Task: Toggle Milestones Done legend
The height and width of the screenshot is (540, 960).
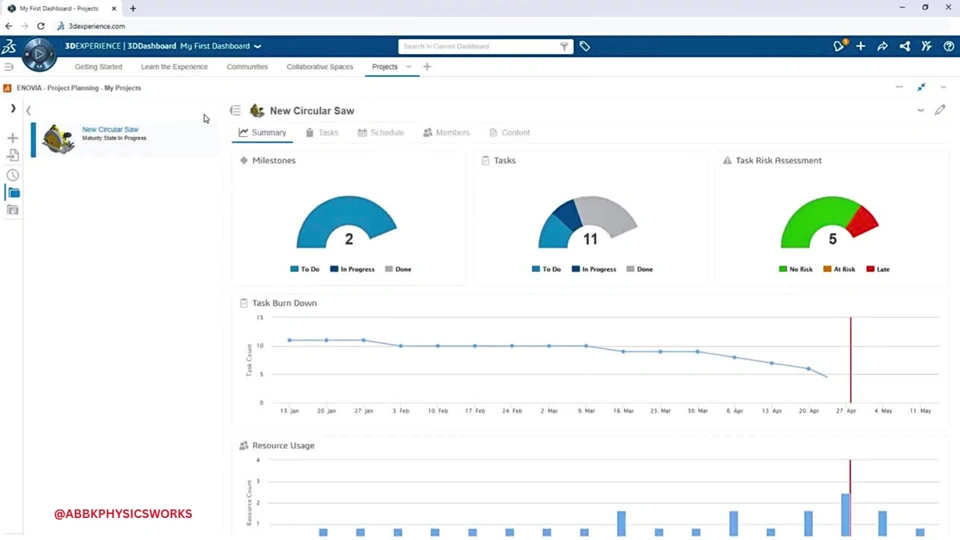Action: click(398, 269)
